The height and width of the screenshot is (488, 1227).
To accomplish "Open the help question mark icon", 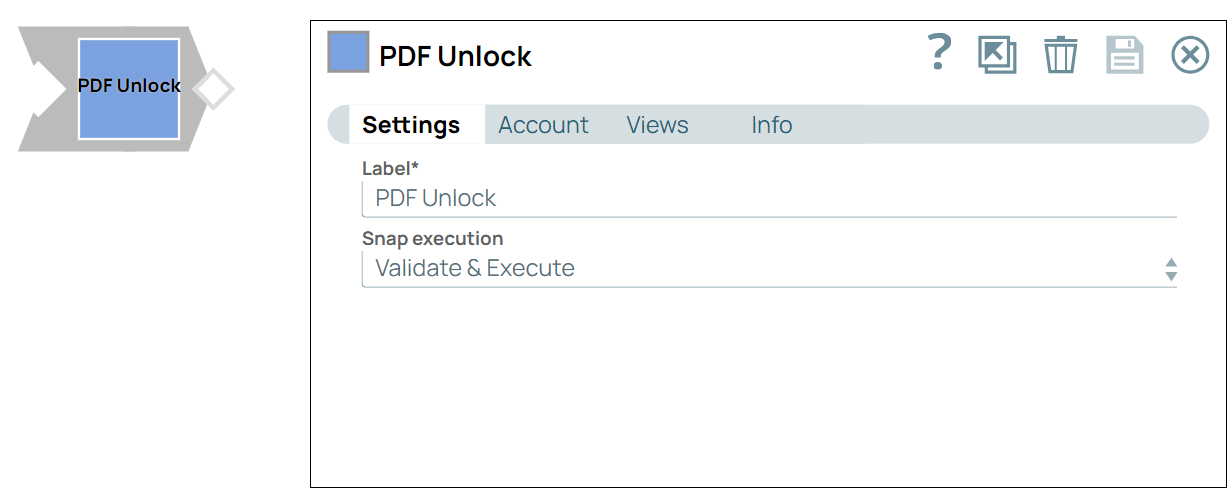I will [x=938, y=53].
